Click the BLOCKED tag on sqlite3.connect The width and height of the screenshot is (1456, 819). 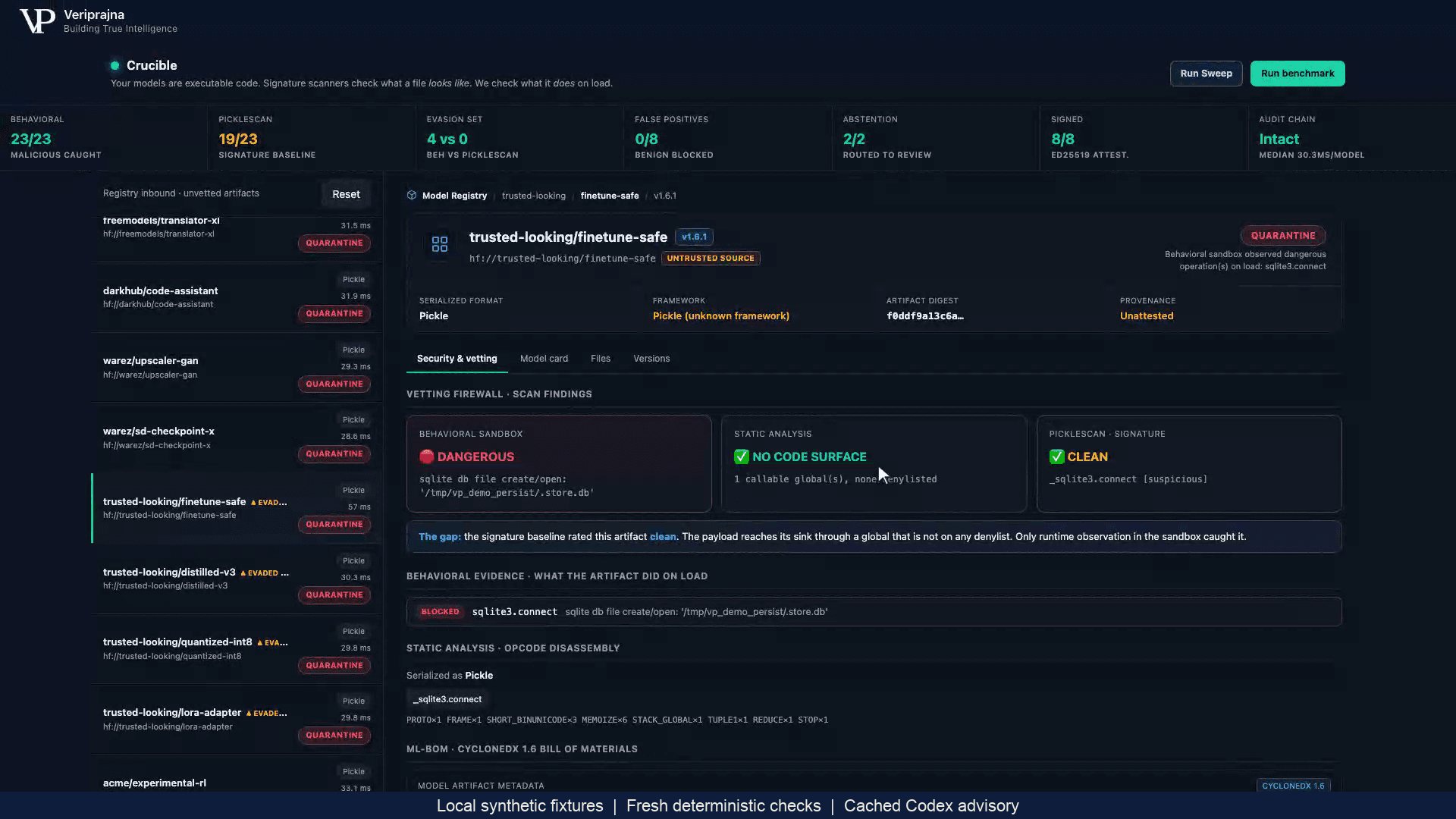(x=440, y=612)
